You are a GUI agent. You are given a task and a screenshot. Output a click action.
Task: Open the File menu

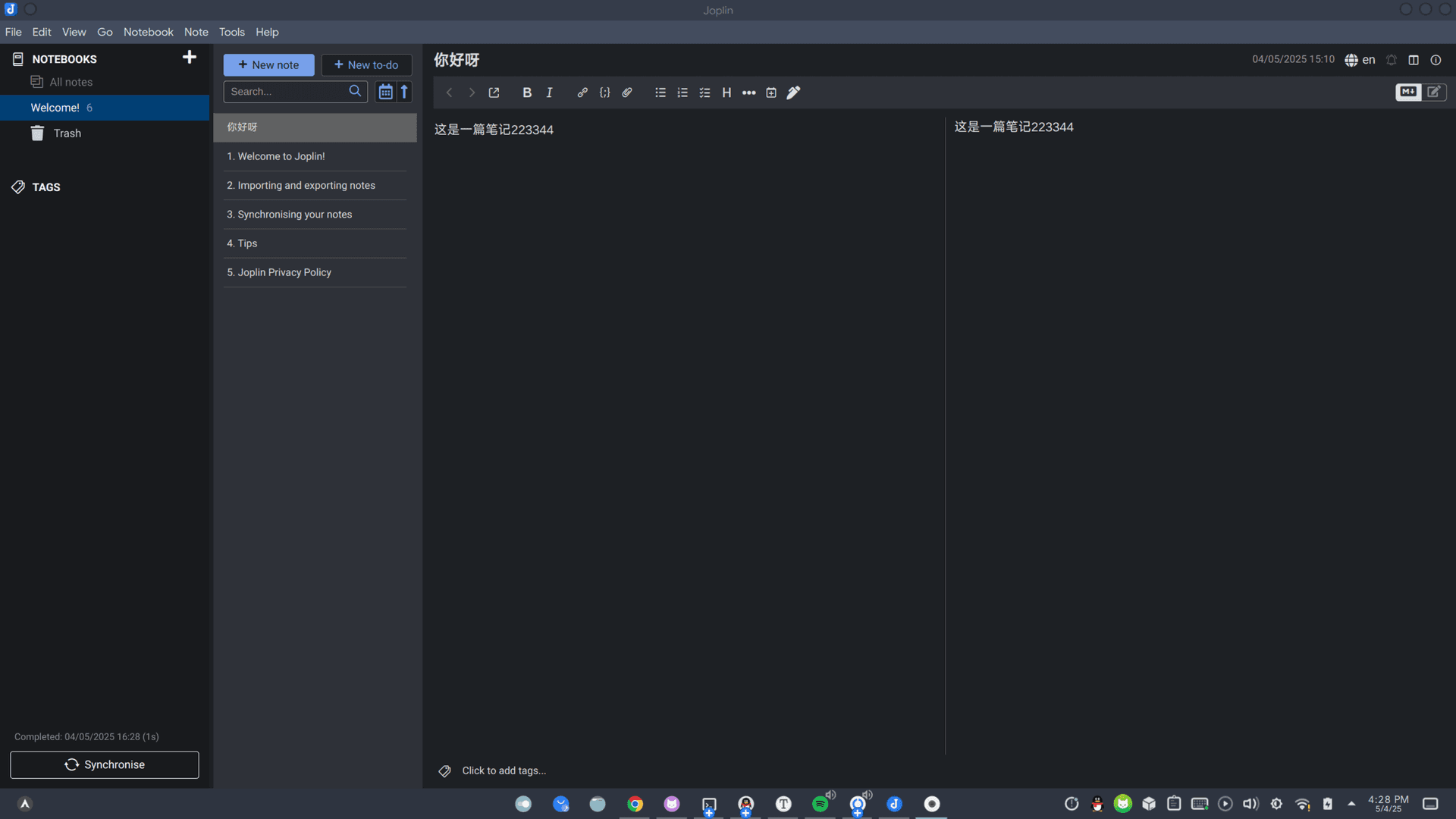tap(13, 32)
